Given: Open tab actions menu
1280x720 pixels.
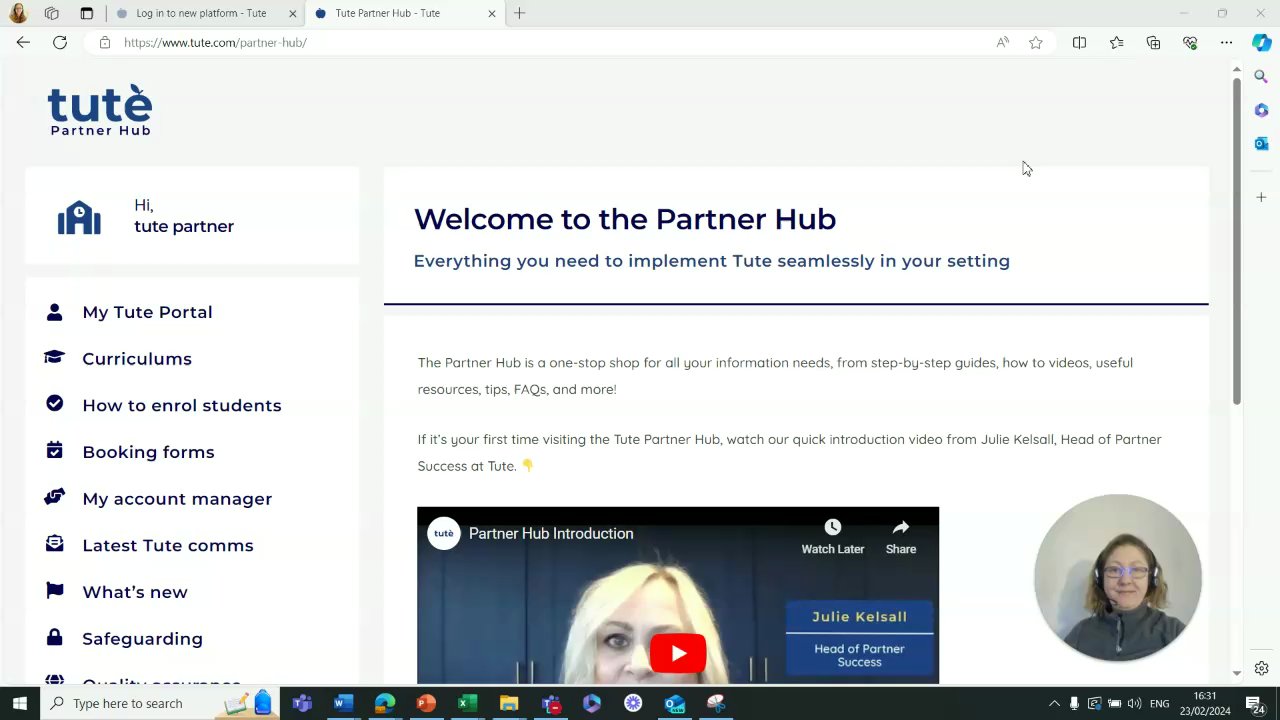Looking at the screenshot, I should (87, 13).
